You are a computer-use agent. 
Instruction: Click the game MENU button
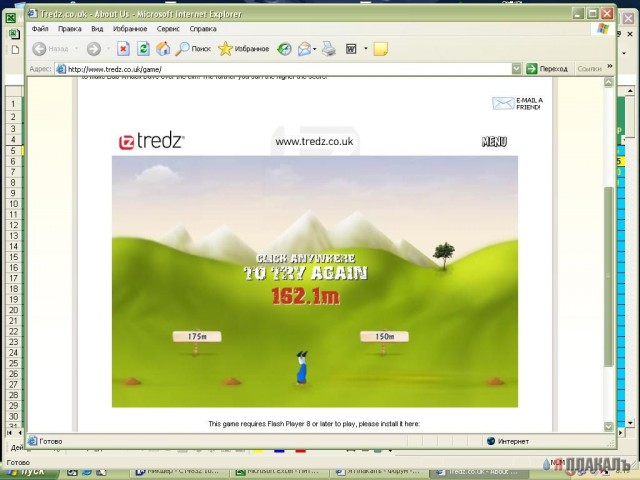click(x=494, y=142)
